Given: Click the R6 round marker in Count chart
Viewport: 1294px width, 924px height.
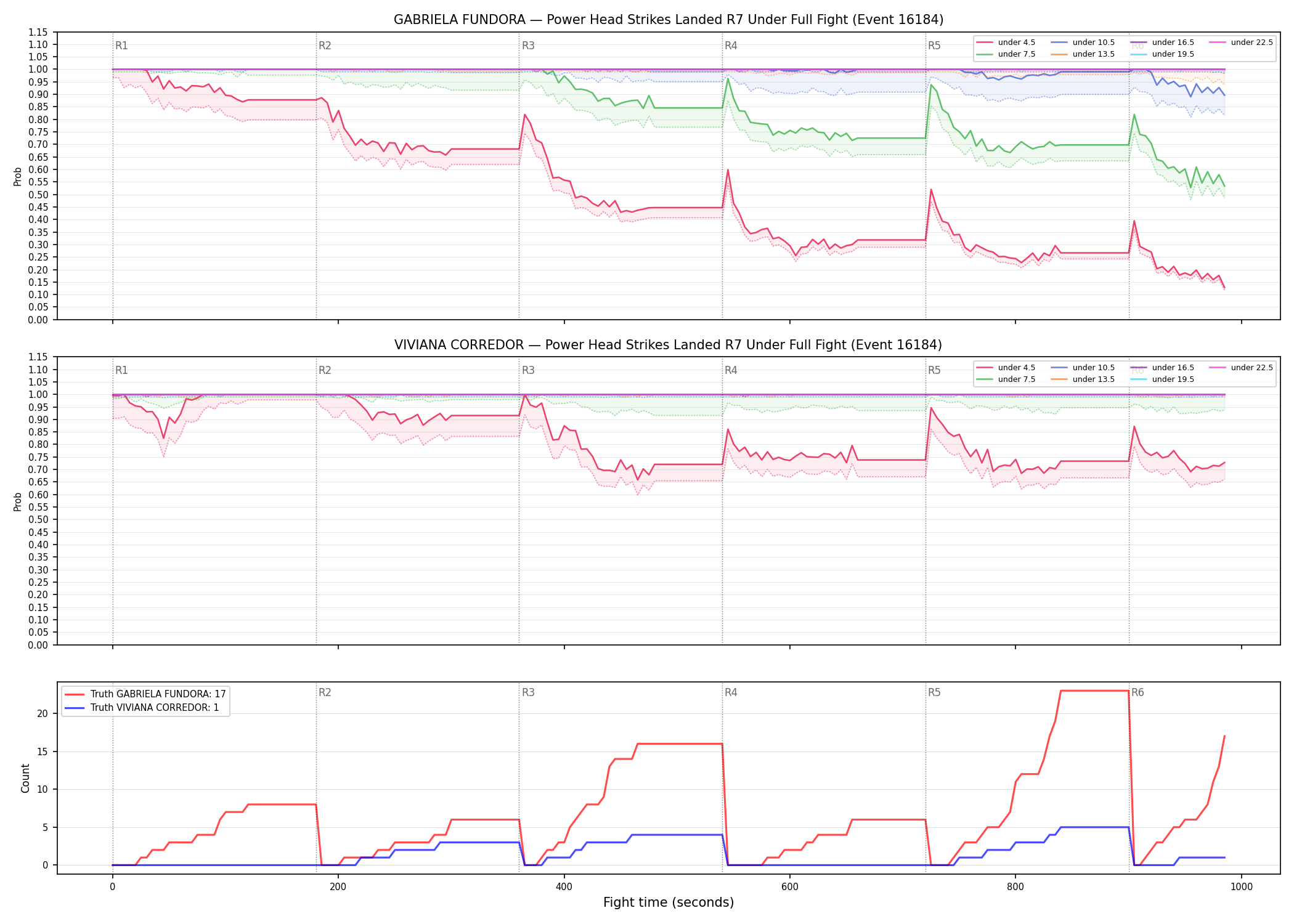Looking at the screenshot, I should [x=1137, y=692].
